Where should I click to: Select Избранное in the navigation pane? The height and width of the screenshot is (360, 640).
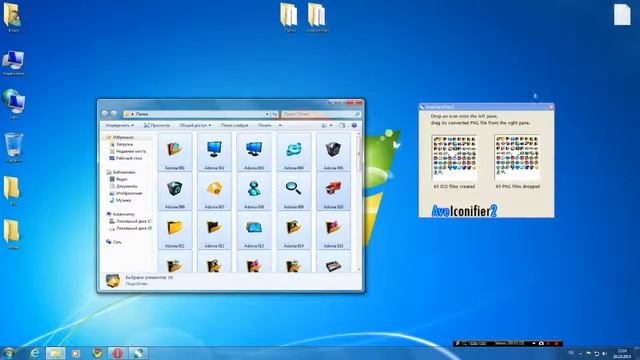click(x=123, y=138)
